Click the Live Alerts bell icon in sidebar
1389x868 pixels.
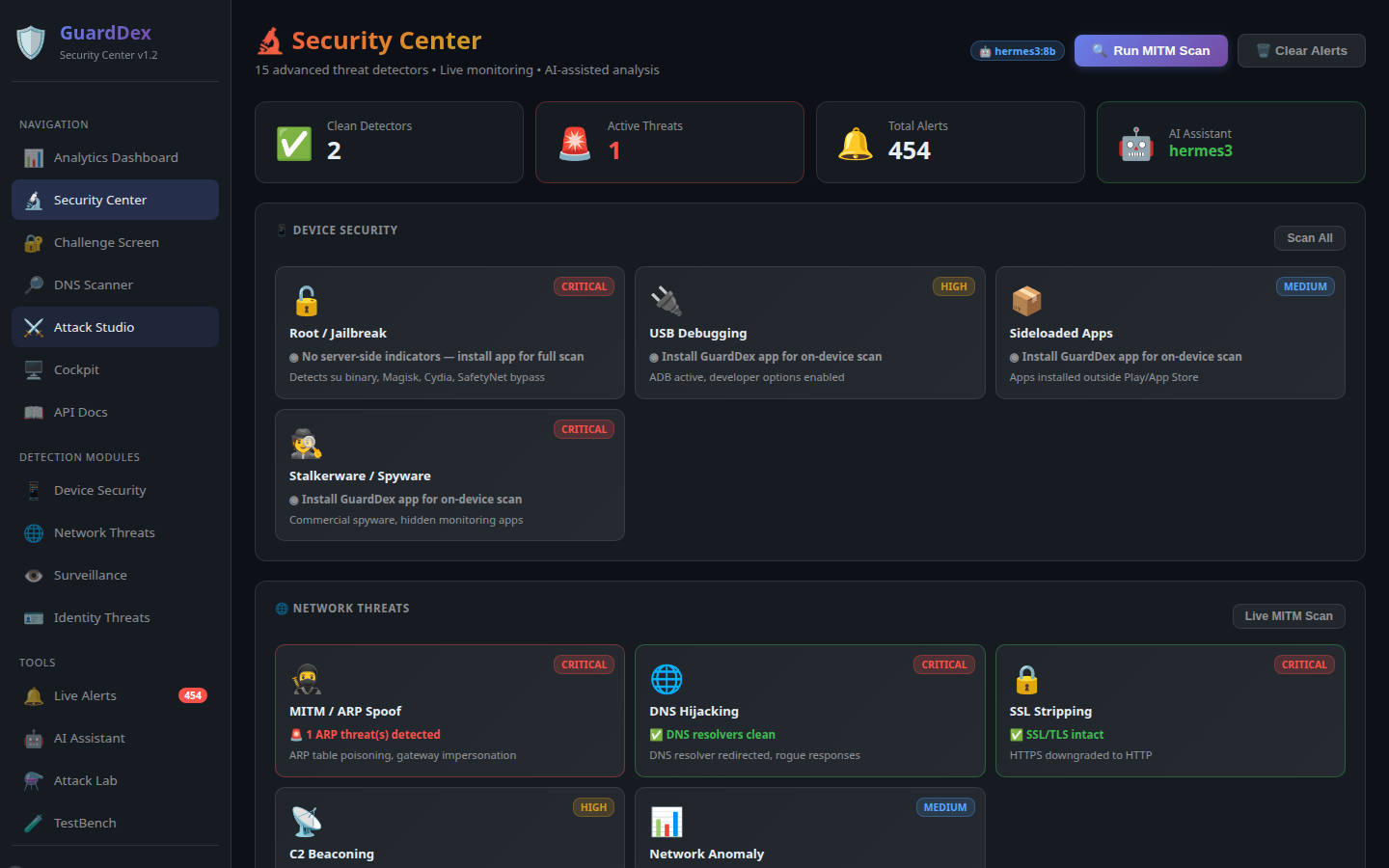pyautogui.click(x=34, y=696)
